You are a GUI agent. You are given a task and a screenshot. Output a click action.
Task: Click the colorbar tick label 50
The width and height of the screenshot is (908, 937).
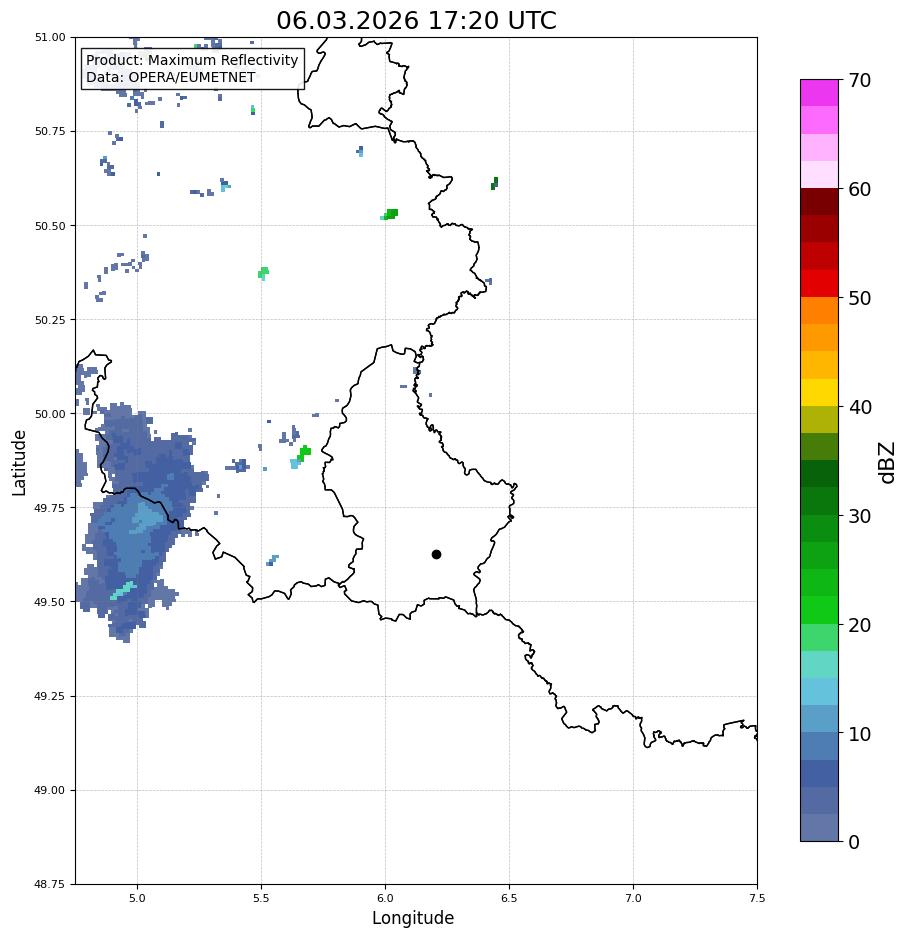coord(859,298)
